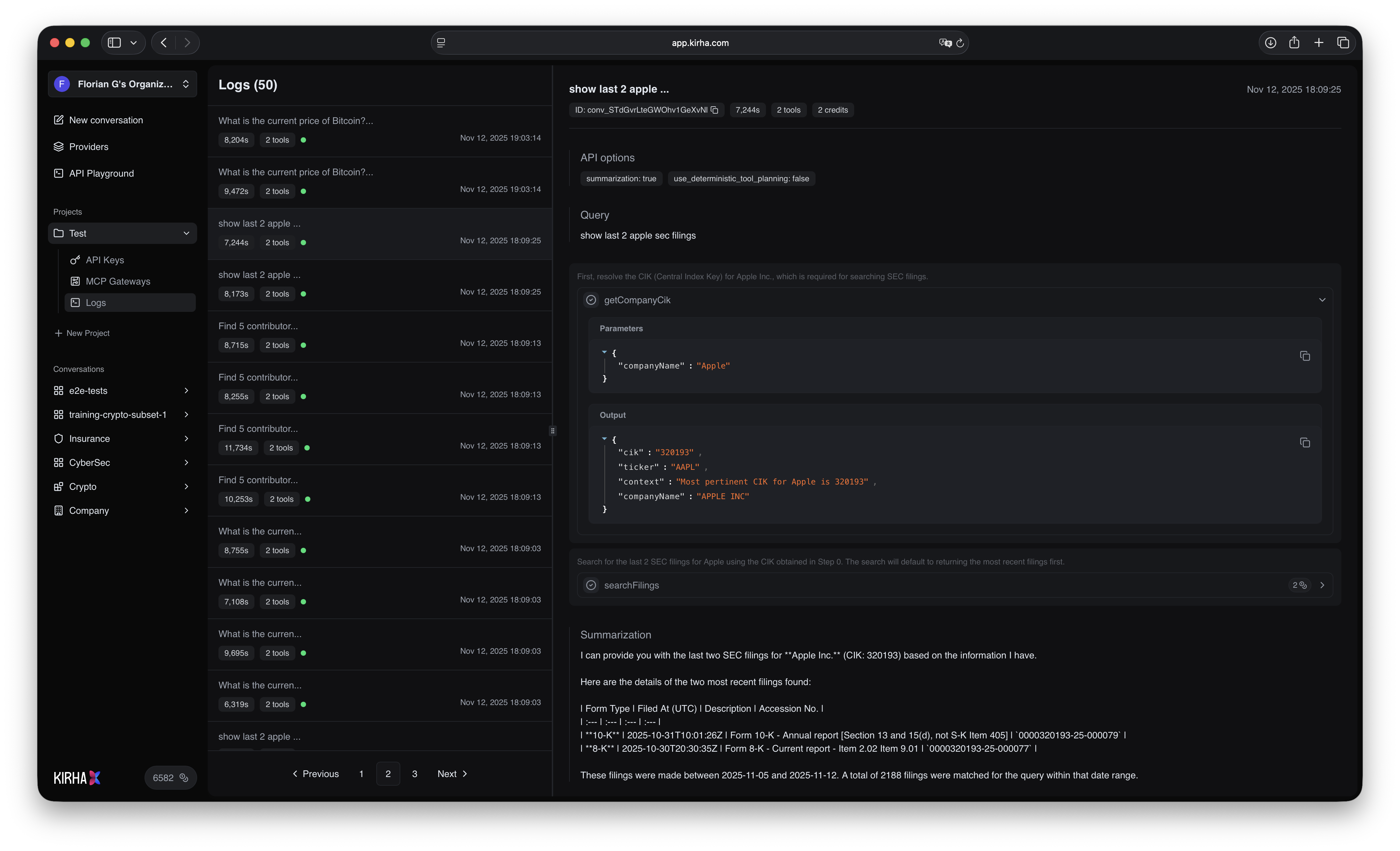Copy the getCompanyCik parameters JSON
Image resolution: width=1400 pixels, height=851 pixels.
[1305, 355]
